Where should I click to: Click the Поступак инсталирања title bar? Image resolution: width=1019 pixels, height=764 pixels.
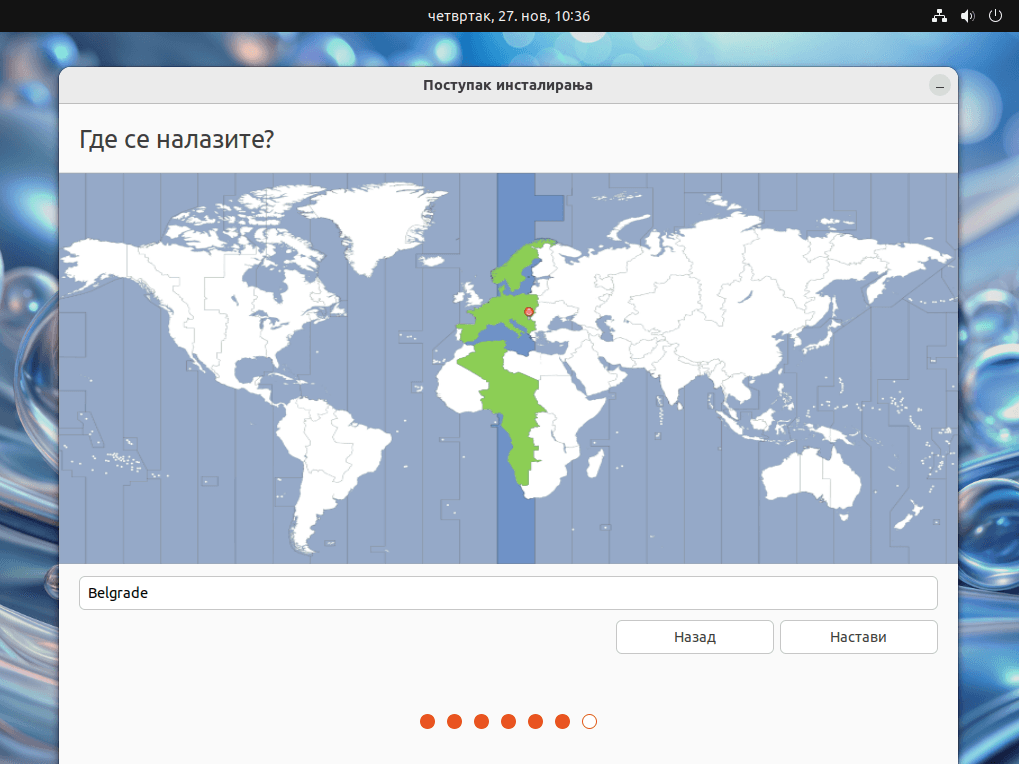click(508, 85)
